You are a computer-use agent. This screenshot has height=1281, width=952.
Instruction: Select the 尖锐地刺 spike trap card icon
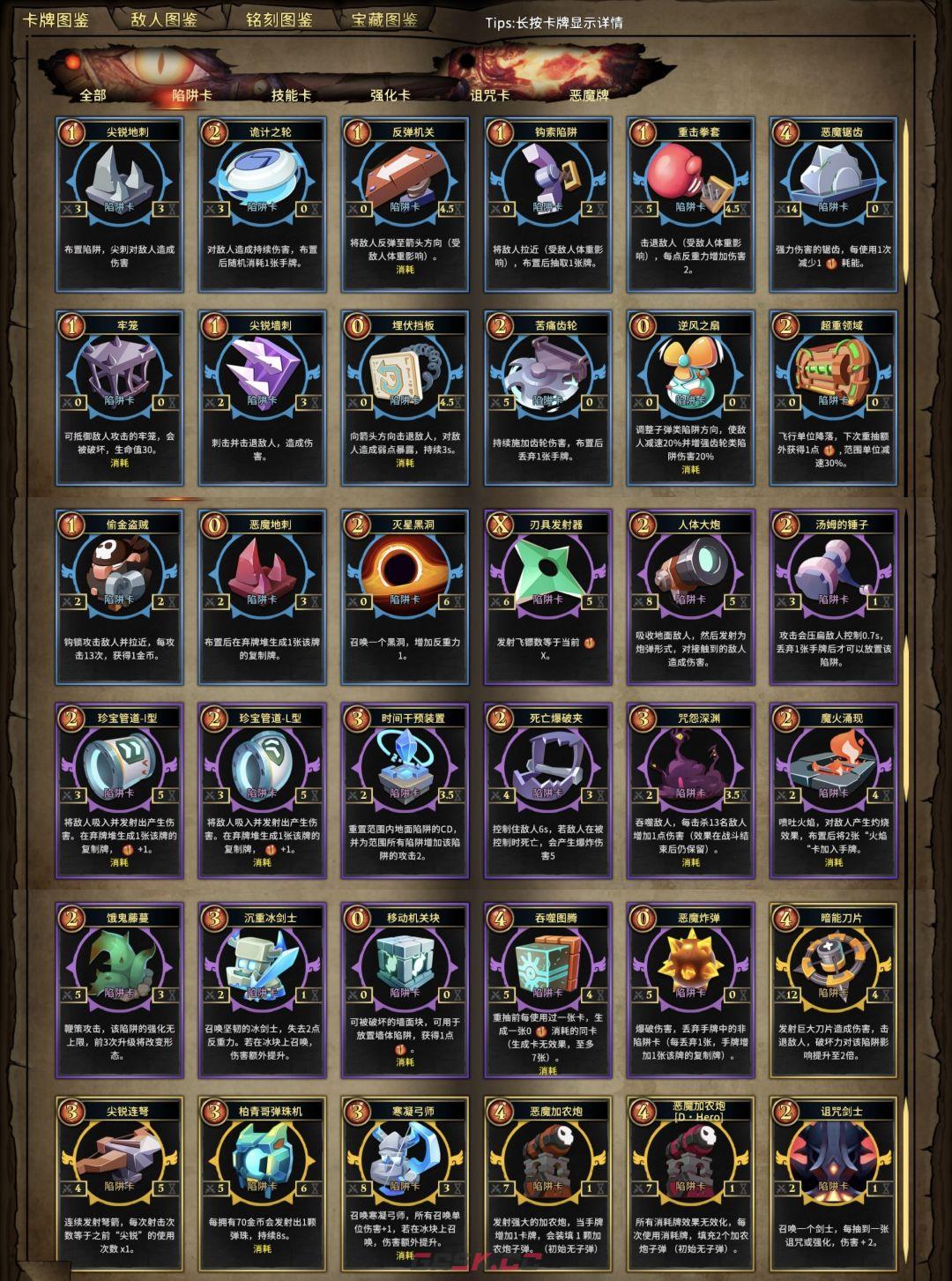click(x=119, y=177)
